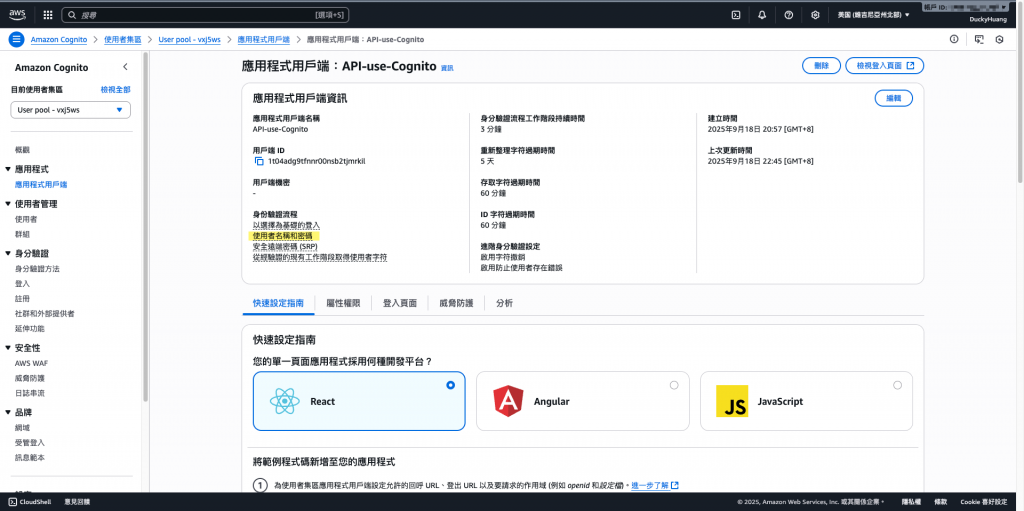Click the 刪除 button
The height and width of the screenshot is (511, 1024).
click(x=822, y=65)
